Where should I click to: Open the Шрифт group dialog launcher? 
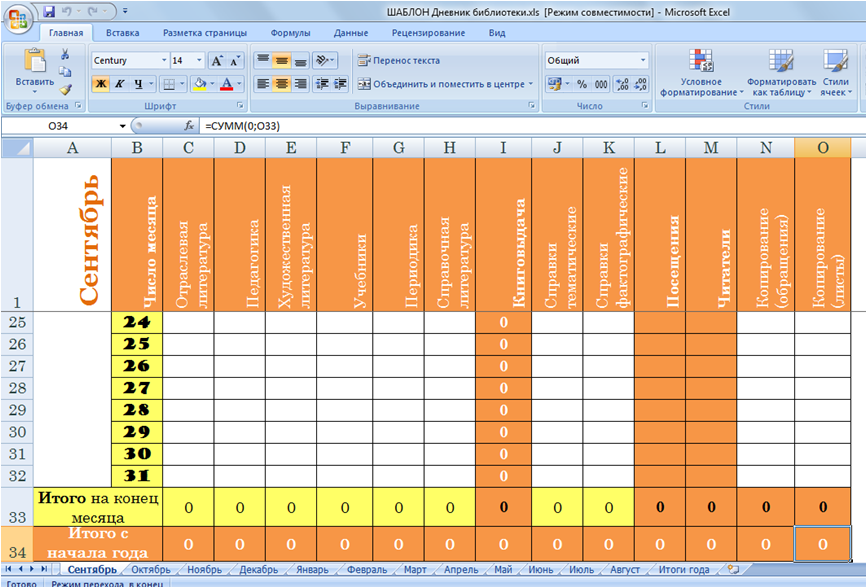tap(240, 105)
